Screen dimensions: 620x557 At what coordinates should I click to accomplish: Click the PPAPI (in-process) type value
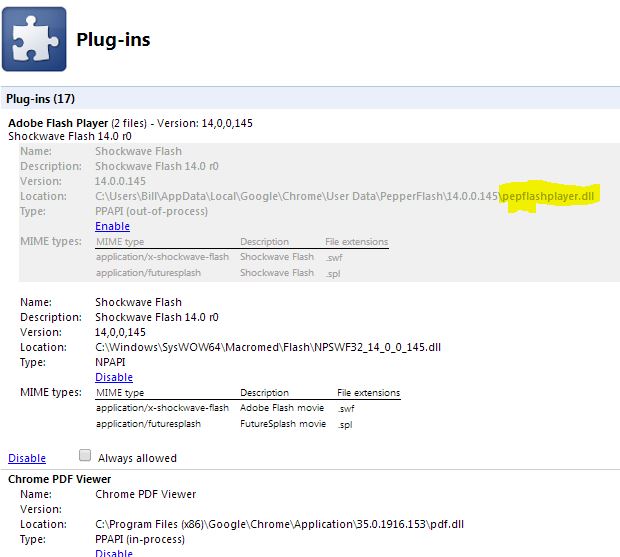[x=140, y=539]
